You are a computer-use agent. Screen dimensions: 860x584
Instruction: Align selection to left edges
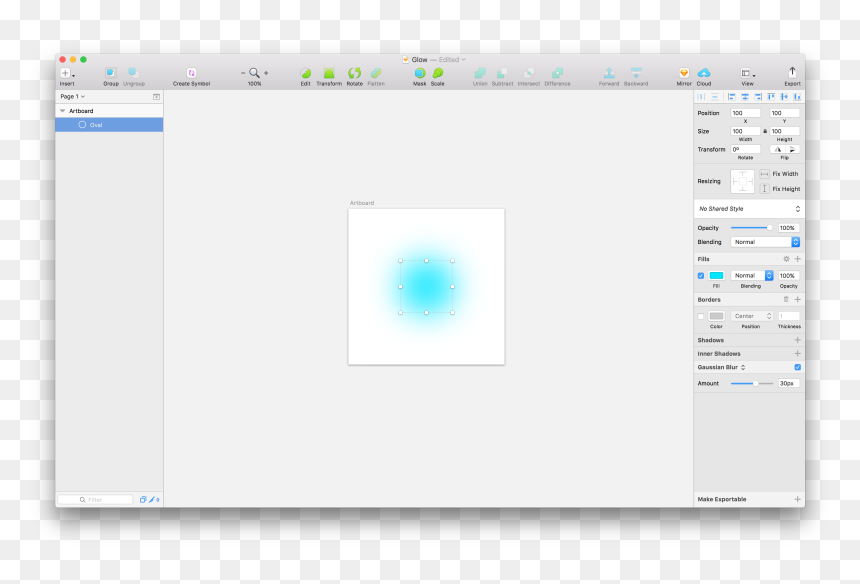coord(732,97)
